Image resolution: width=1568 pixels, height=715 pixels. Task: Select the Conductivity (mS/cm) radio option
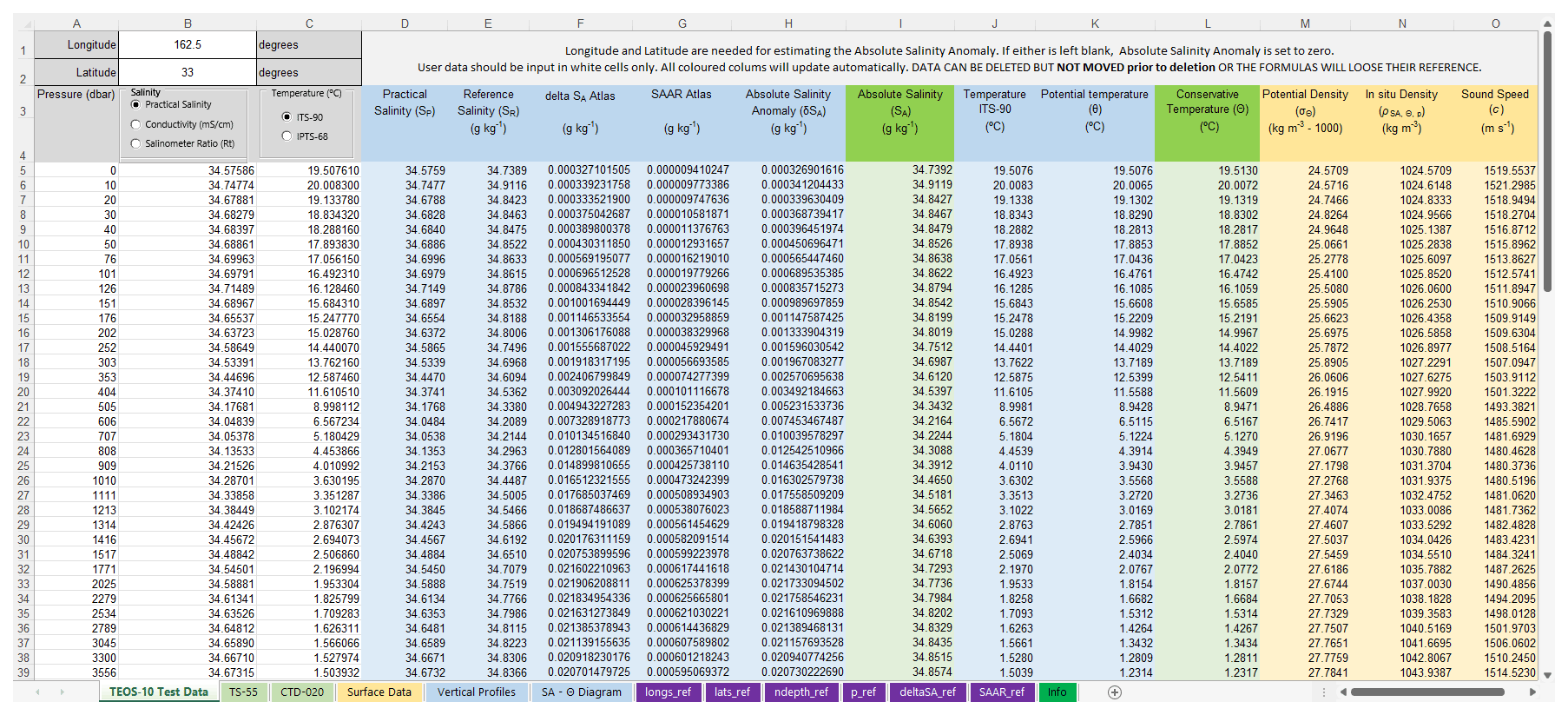coord(135,125)
